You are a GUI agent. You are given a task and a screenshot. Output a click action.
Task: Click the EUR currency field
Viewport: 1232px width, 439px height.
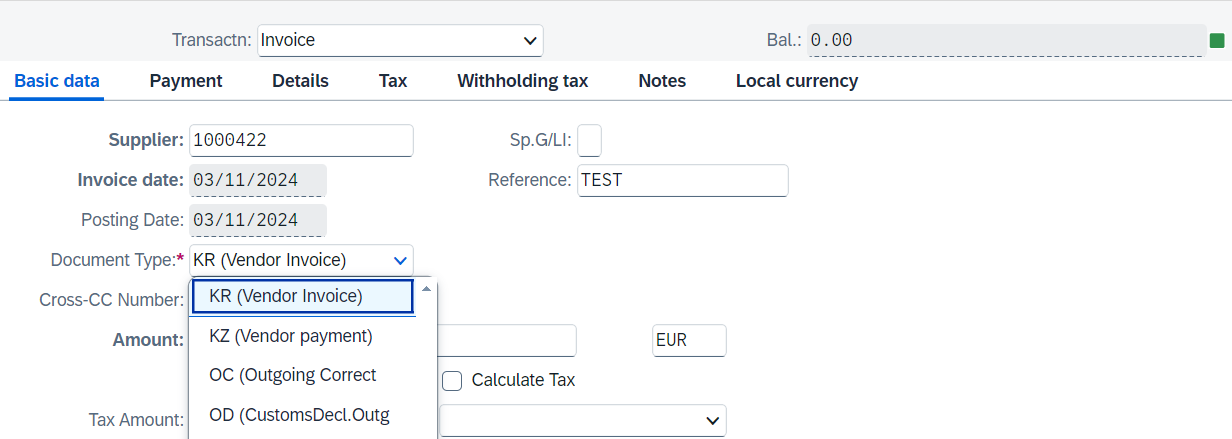688,341
